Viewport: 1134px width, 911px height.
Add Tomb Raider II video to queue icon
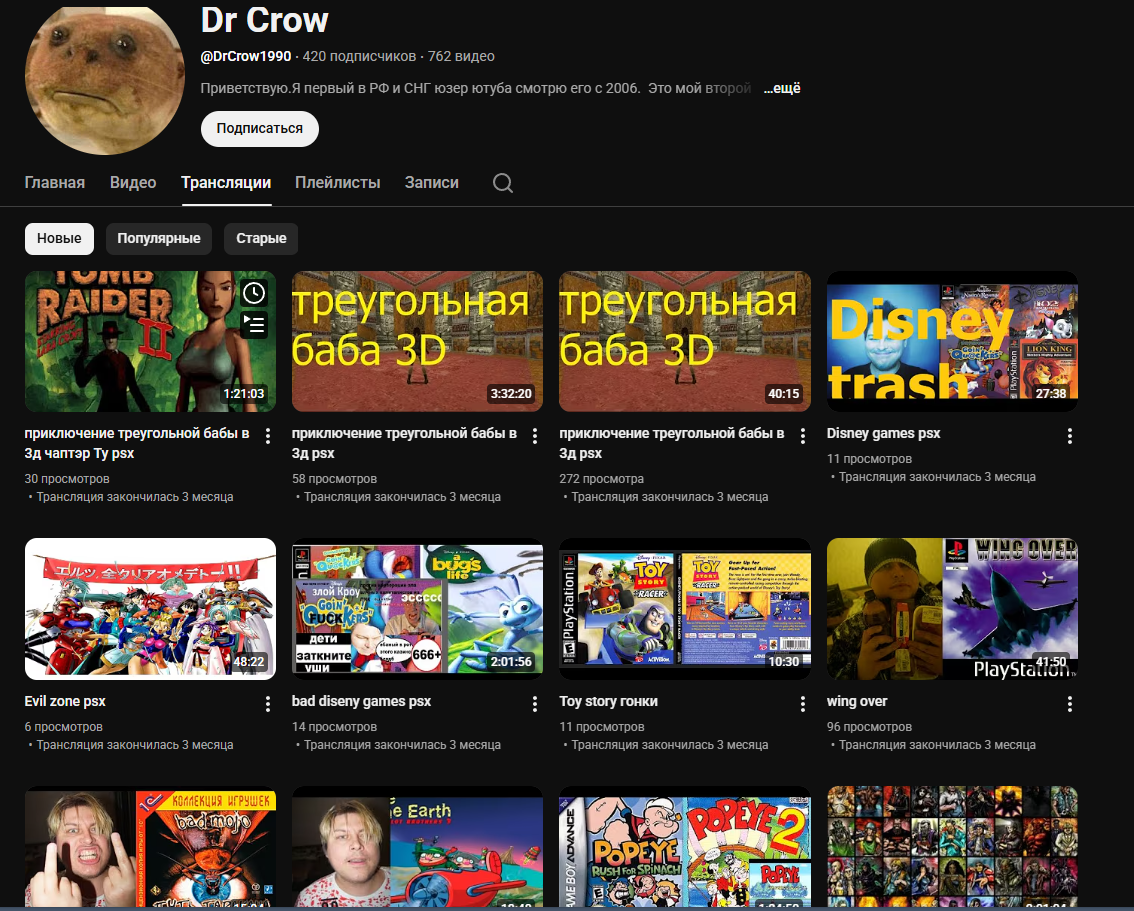coord(254,325)
